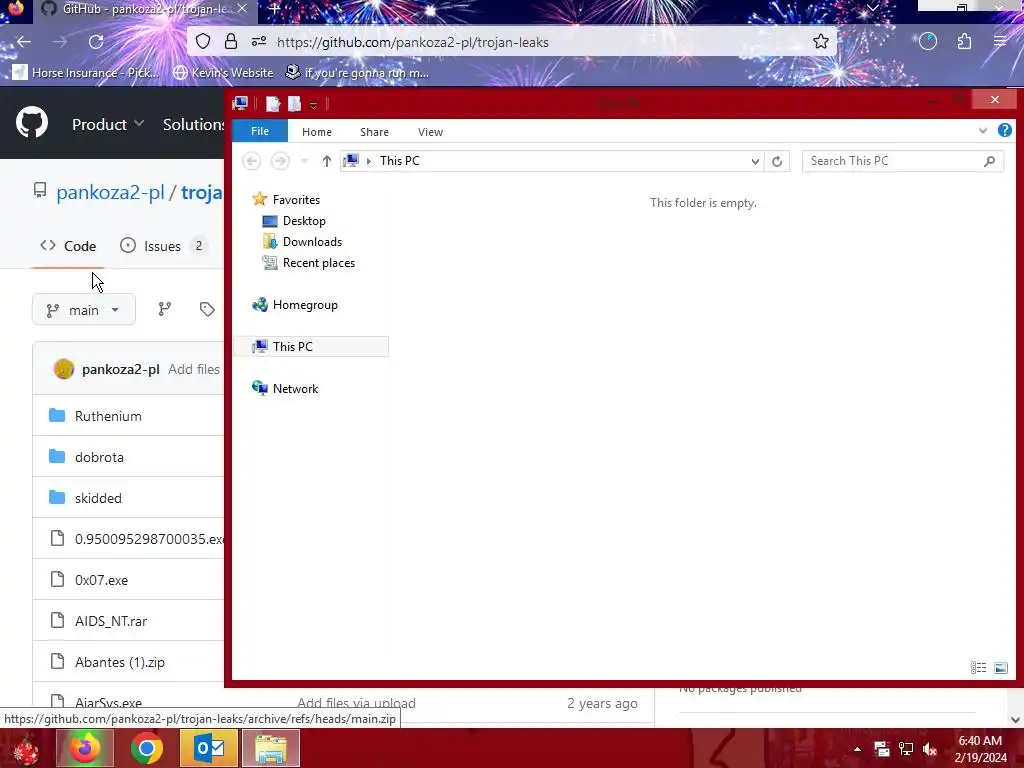
Task: Click New folder icon in Explorer title bar
Action: click(x=295, y=103)
